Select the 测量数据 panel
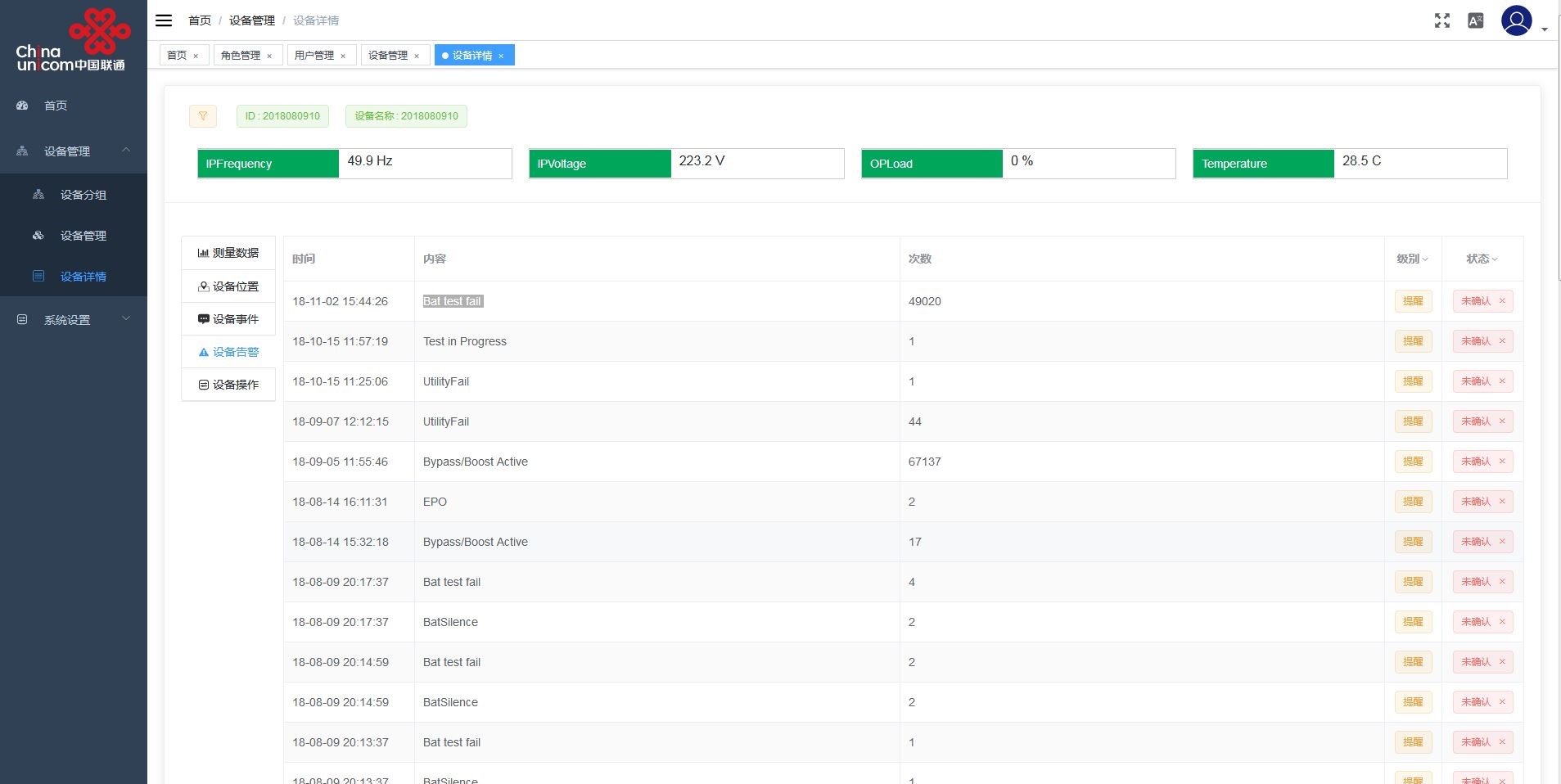1561x784 pixels. (x=228, y=253)
